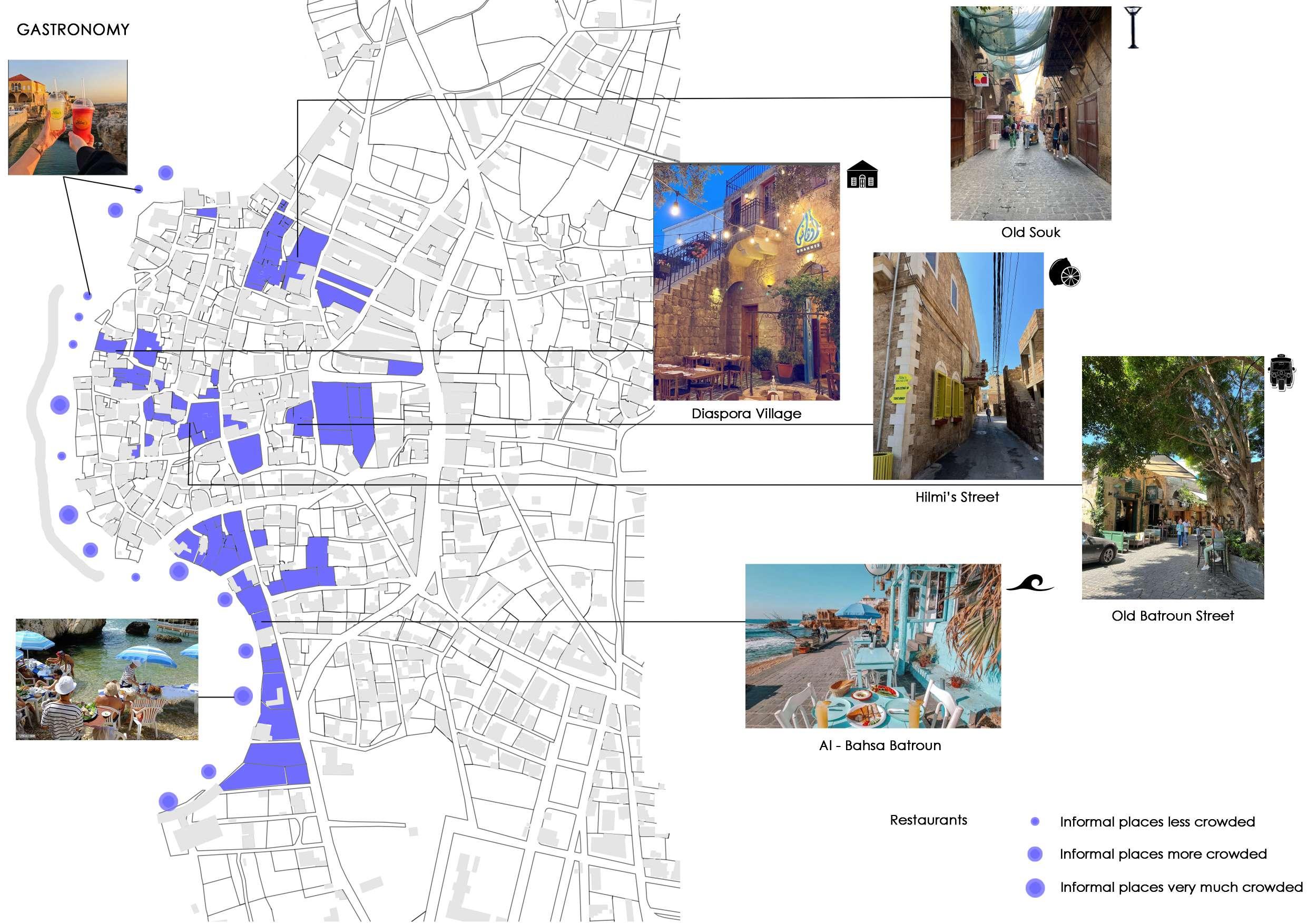Viewport: 1307px width, 924px height.
Task: Open the Hilmi's Street alley photo
Action: [x=958, y=366]
